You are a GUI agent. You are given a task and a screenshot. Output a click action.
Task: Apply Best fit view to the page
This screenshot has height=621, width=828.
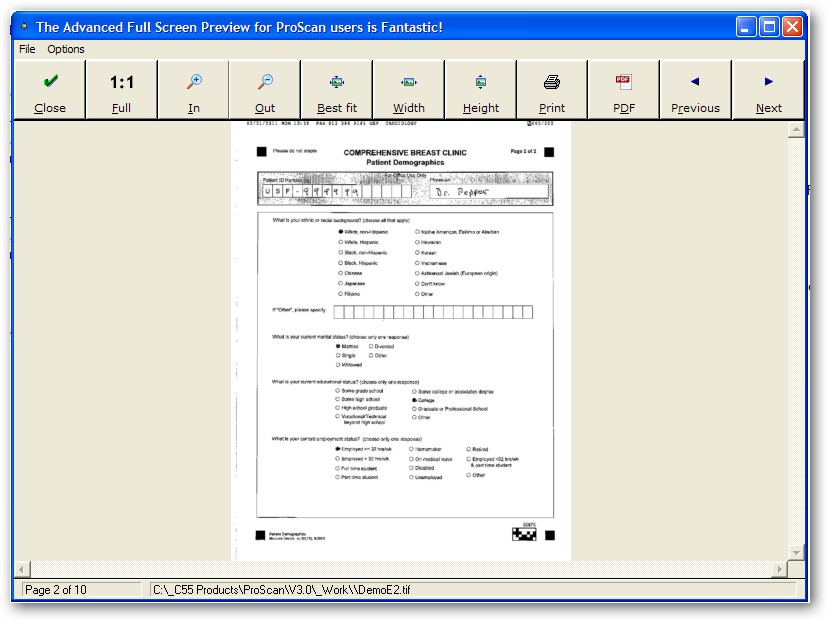tap(337, 90)
